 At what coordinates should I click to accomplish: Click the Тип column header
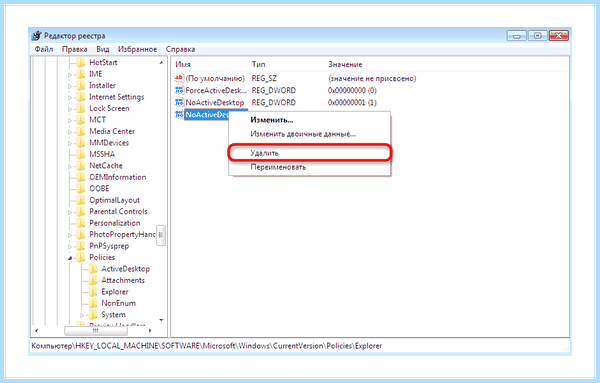click(258, 64)
